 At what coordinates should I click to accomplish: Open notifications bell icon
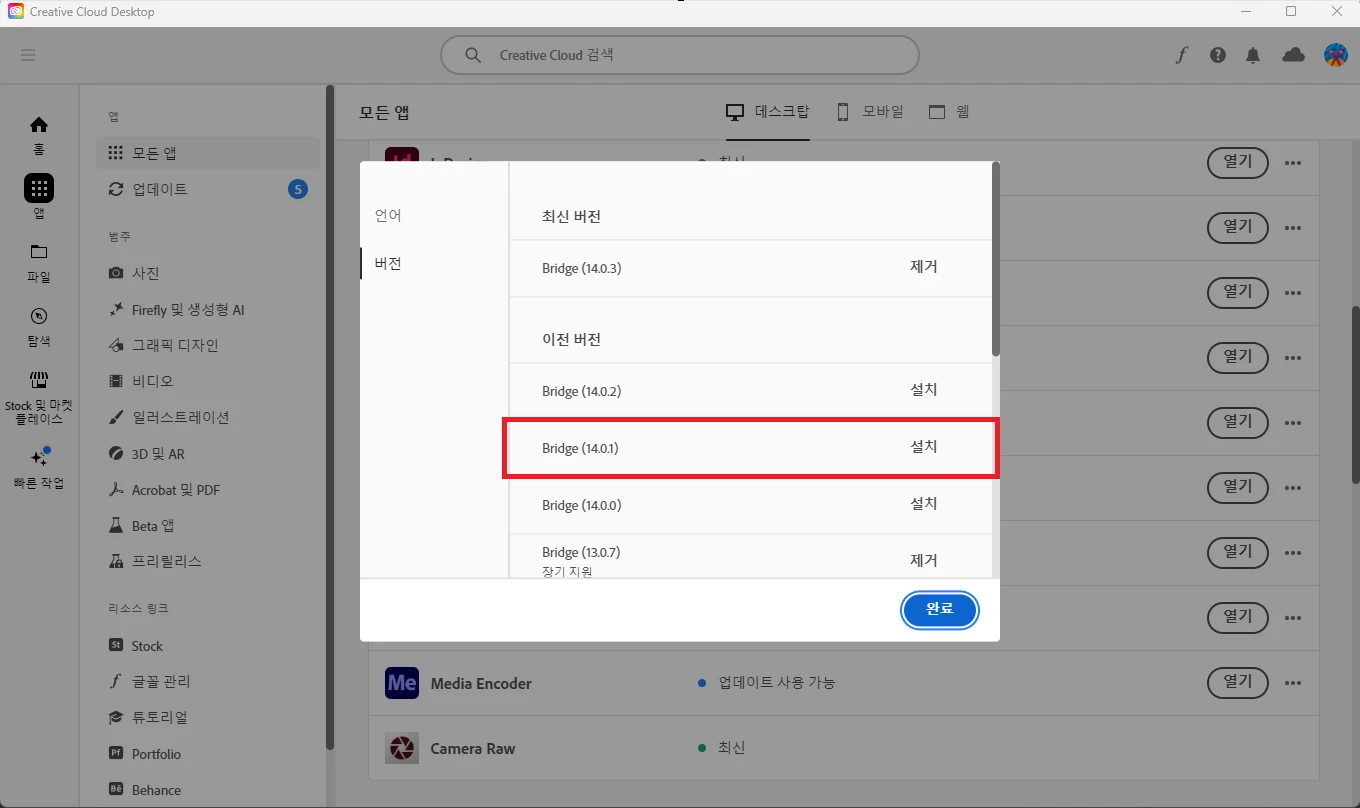point(1253,55)
